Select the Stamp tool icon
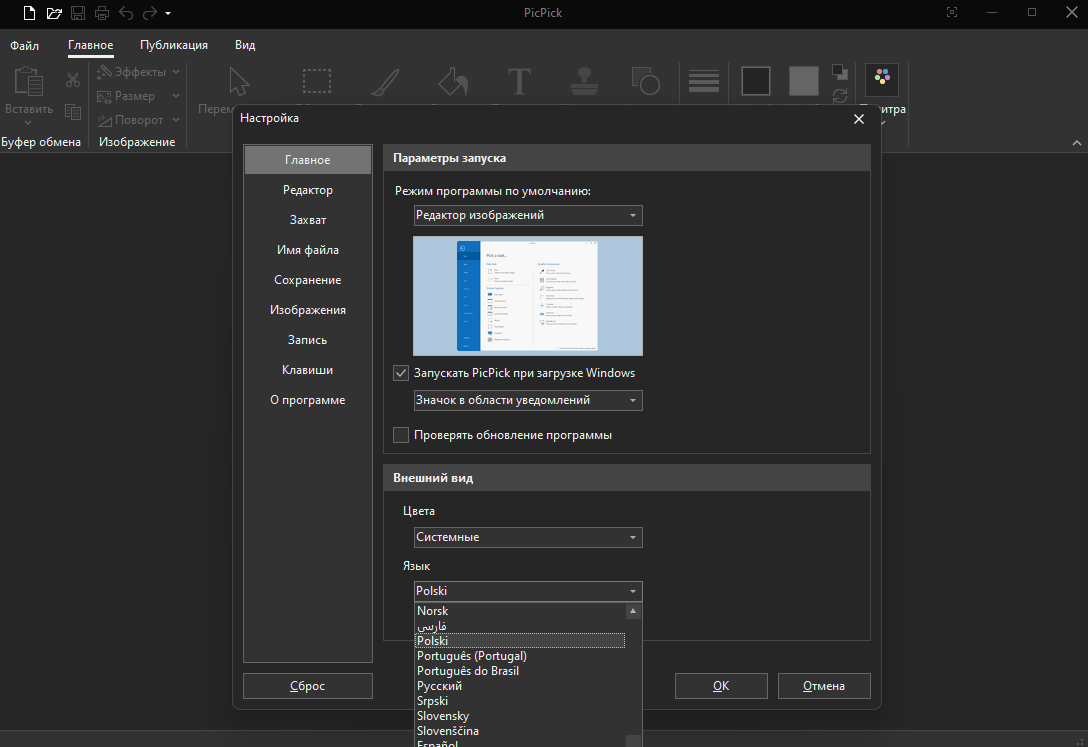Screen dimensions: 1088x747 pos(584,81)
